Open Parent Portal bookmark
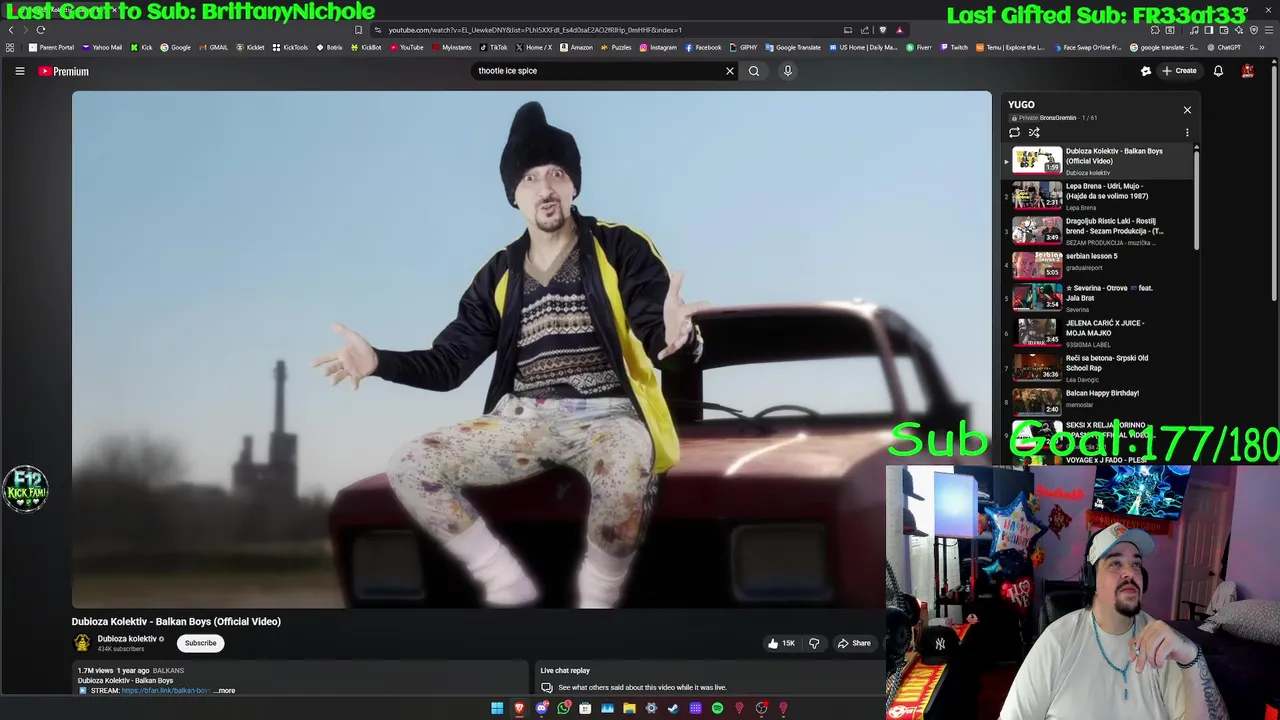Viewport: 1280px width, 720px height. tap(51, 47)
